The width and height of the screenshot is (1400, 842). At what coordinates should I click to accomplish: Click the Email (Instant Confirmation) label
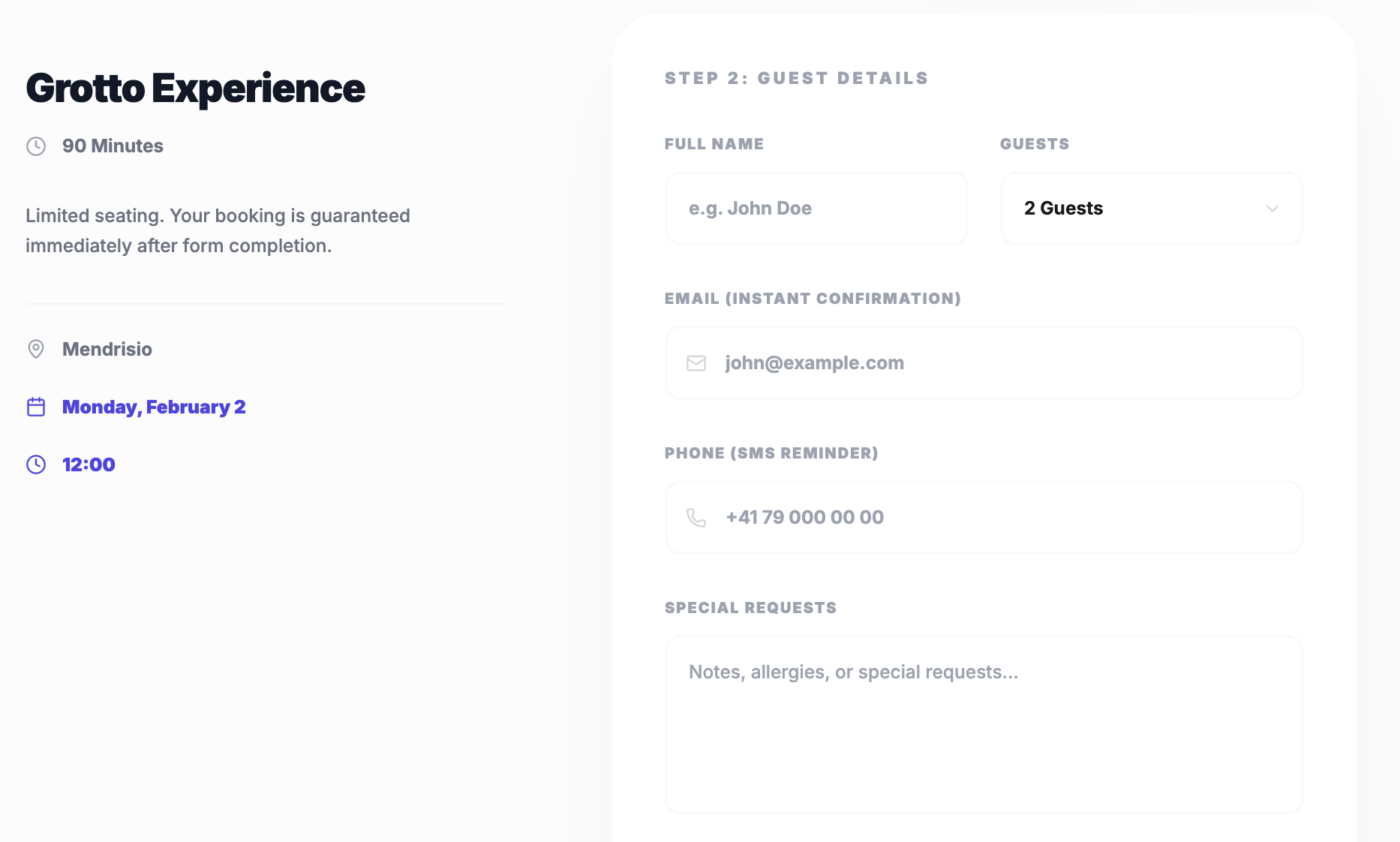click(813, 299)
